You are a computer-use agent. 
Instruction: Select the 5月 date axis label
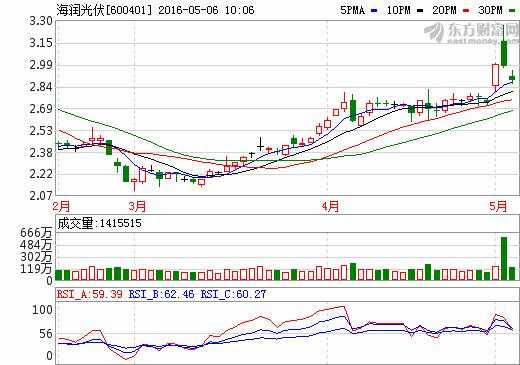(x=498, y=206)
